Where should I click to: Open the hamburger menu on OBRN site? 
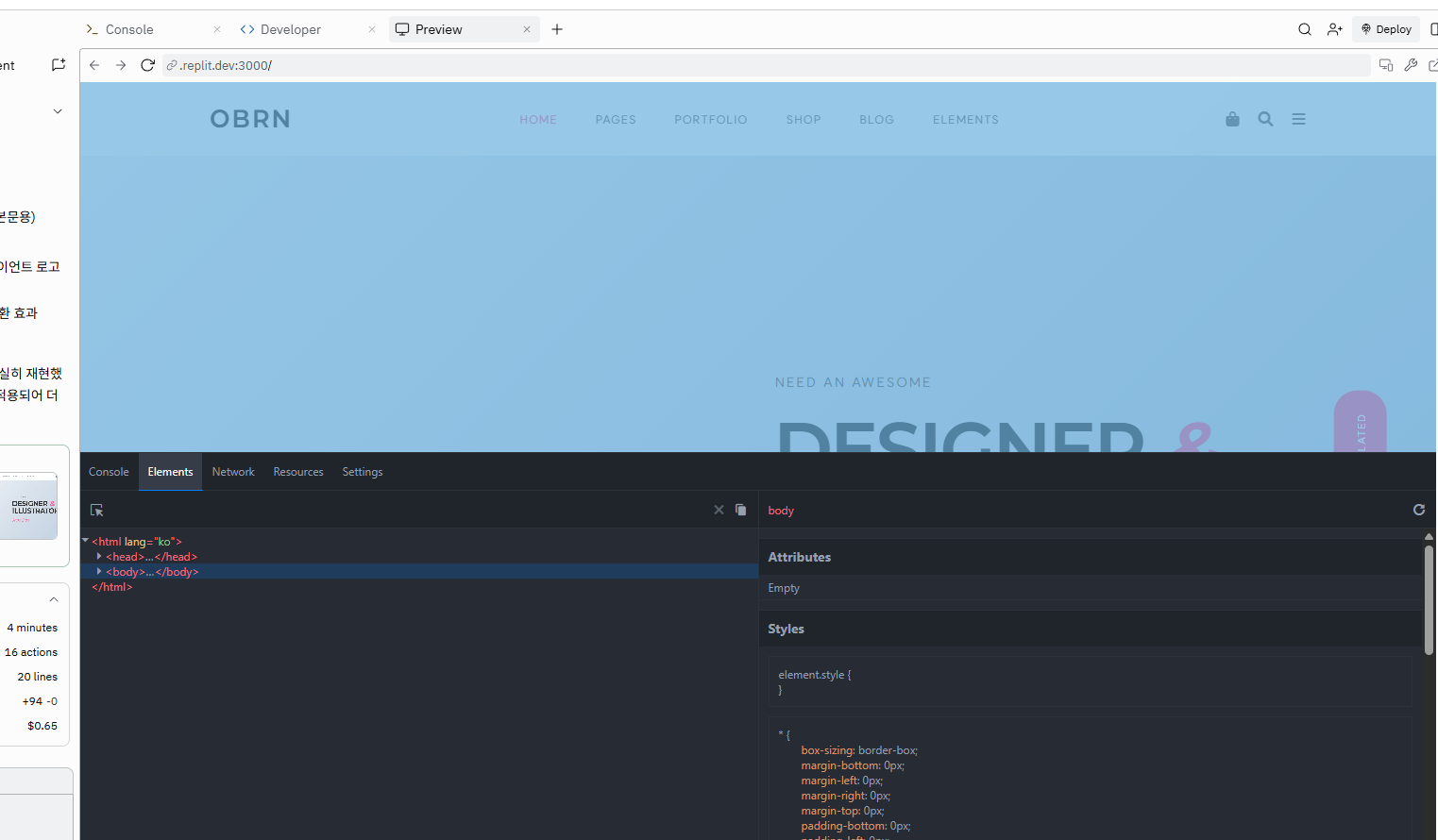[1299, 119]
